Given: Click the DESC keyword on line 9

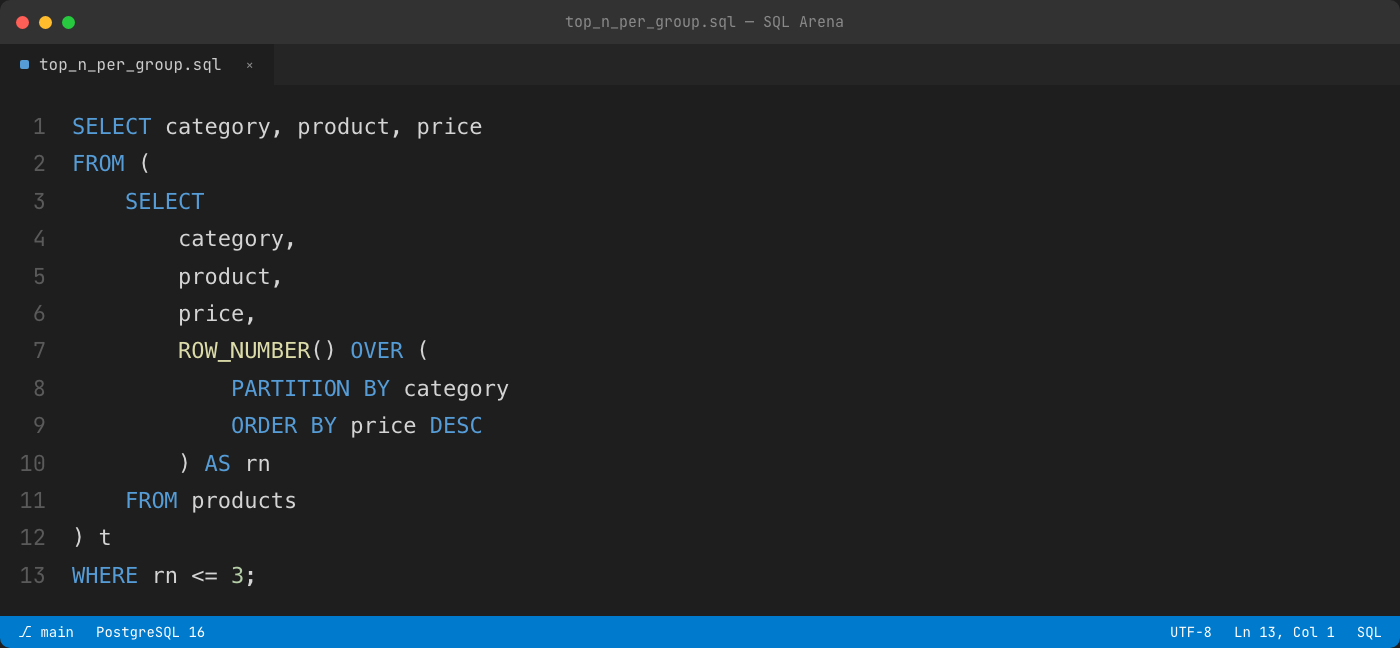Looking at the screenshot, I should tap(456, 426).
